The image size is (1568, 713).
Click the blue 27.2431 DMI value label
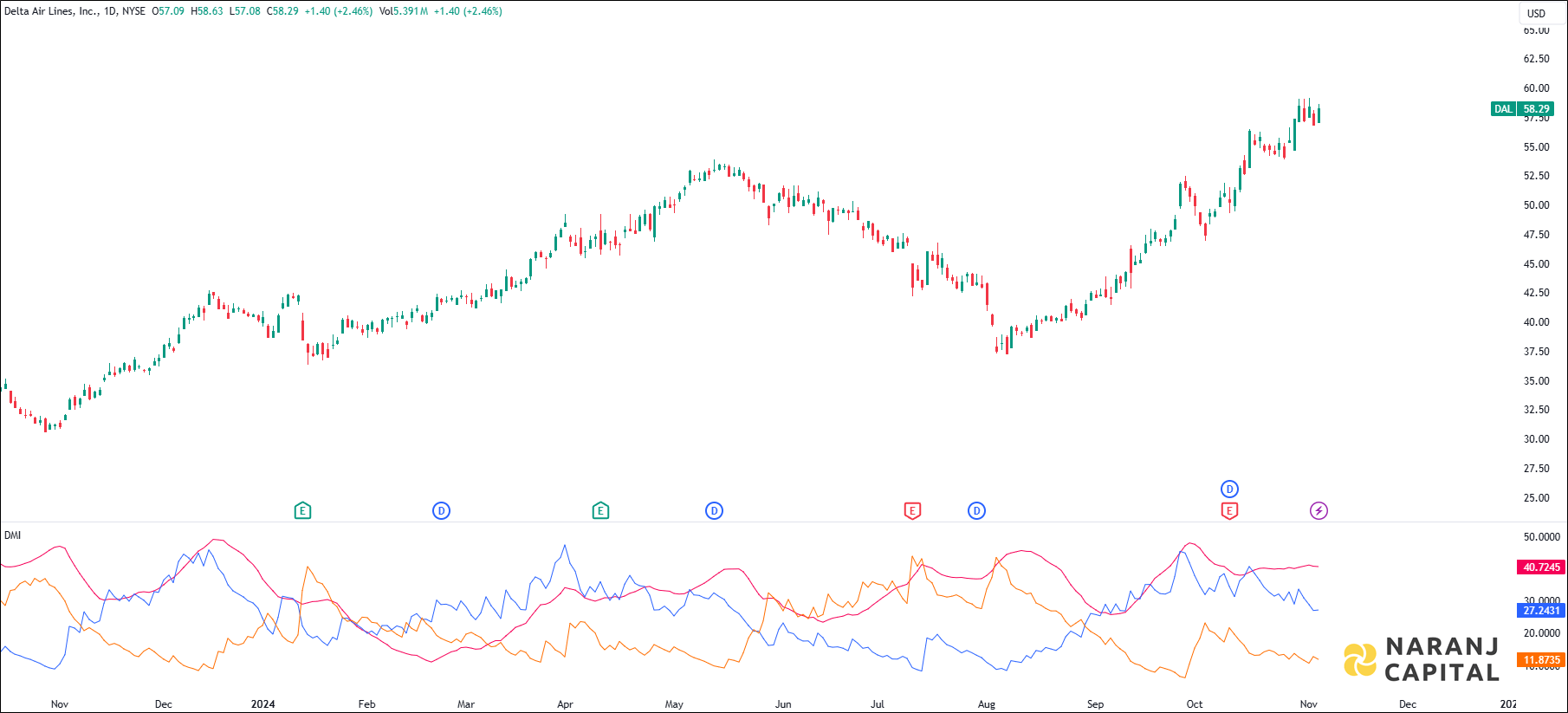pos(1541,611)
